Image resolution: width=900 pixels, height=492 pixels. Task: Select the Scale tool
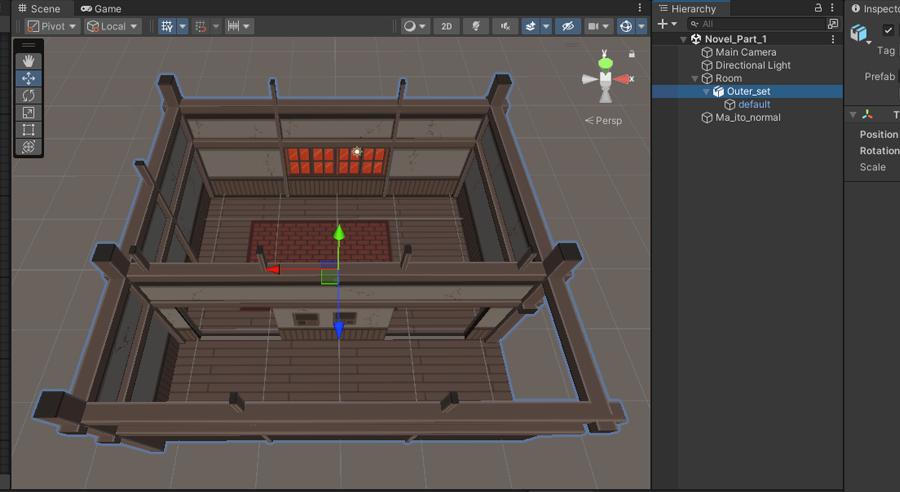pos(28,113)
